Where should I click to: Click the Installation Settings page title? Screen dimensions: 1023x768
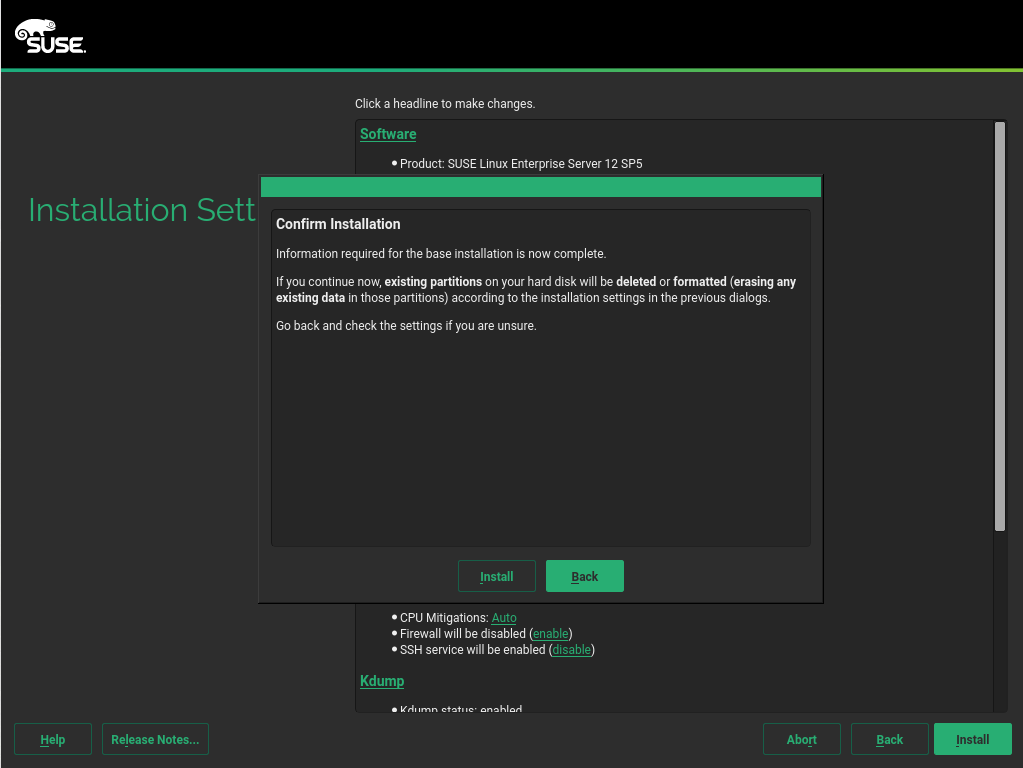(142, 210)
